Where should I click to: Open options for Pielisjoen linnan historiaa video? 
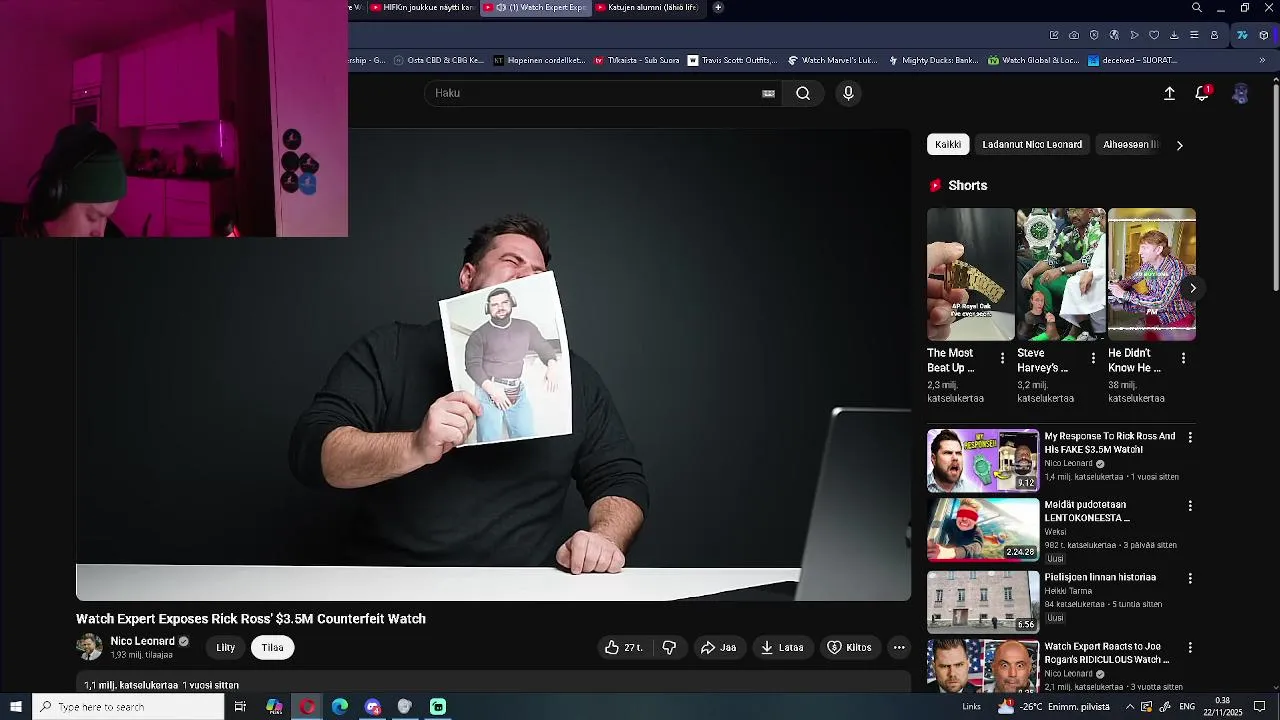pos(1190,578)
